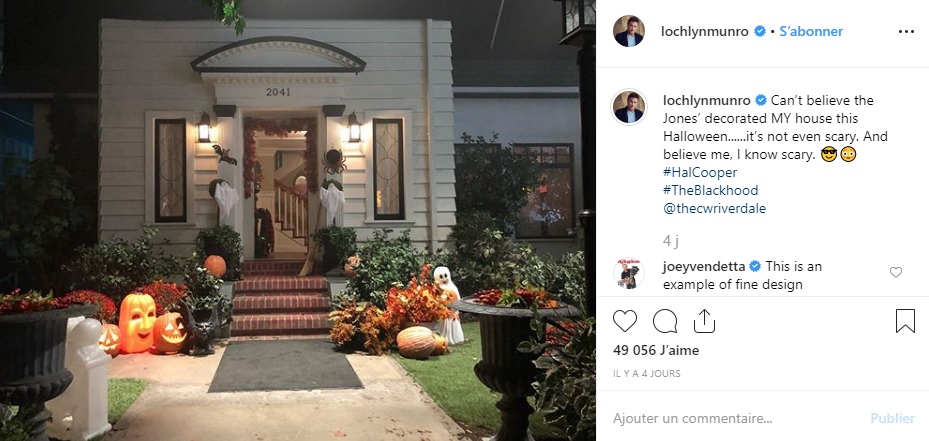
Task: Open the joeyvendetta username link
Action: click(x=705, y=266)
